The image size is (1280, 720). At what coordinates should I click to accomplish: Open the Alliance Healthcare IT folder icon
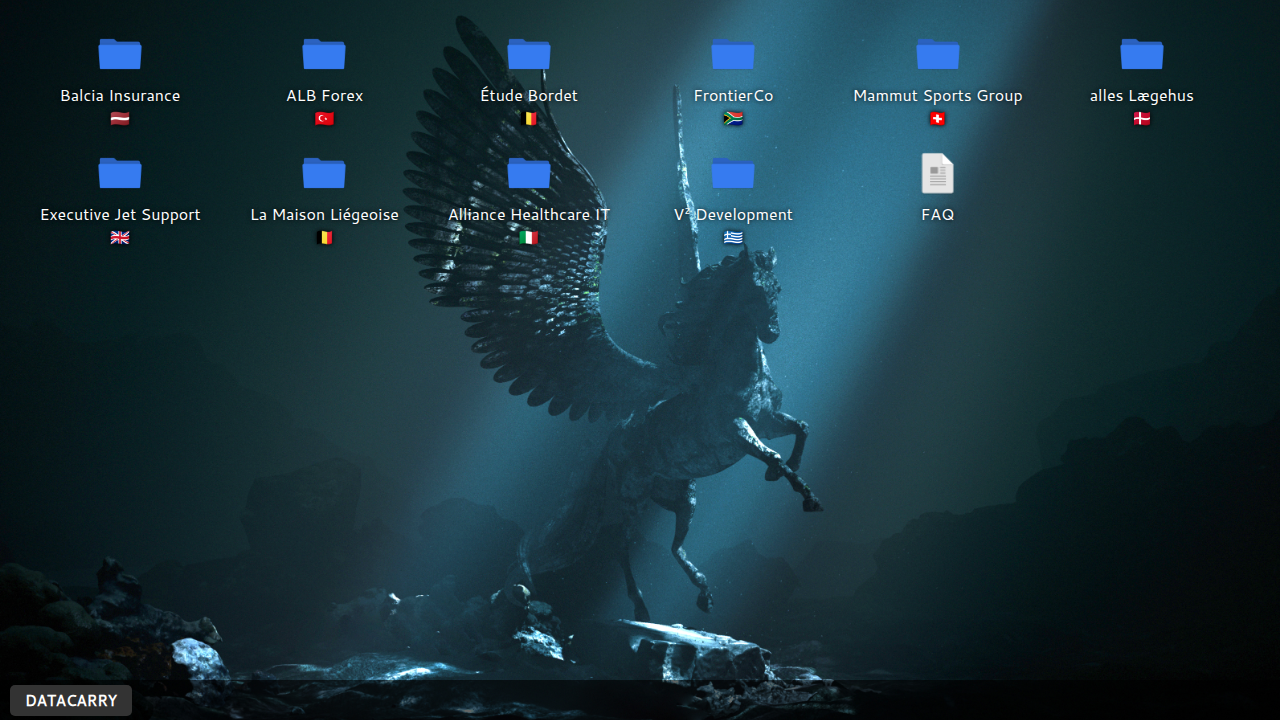529,173
